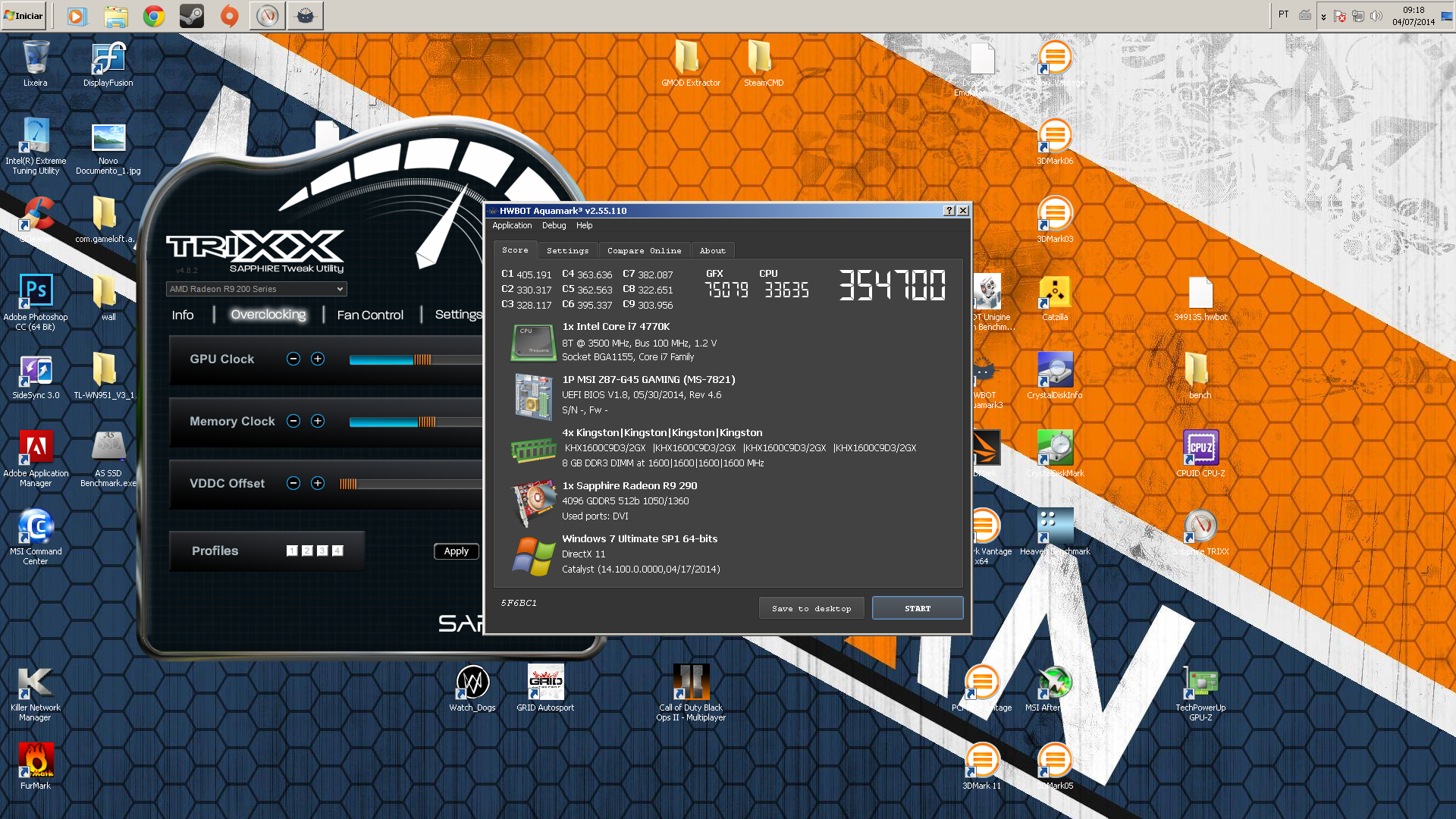Increase GPU Clock with plus button
The height and width of the screenshot is (819, 1456).
318,359
